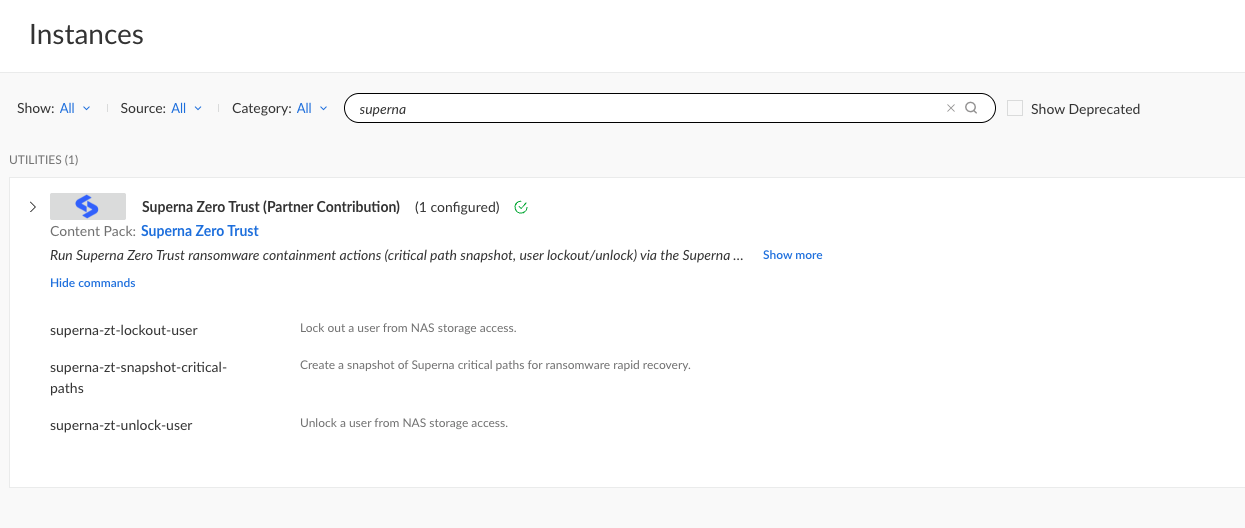Click the Superna Zero Trust (Partner Contribution) title
The height and width of the screenshot is (528, 1245).
271,207
